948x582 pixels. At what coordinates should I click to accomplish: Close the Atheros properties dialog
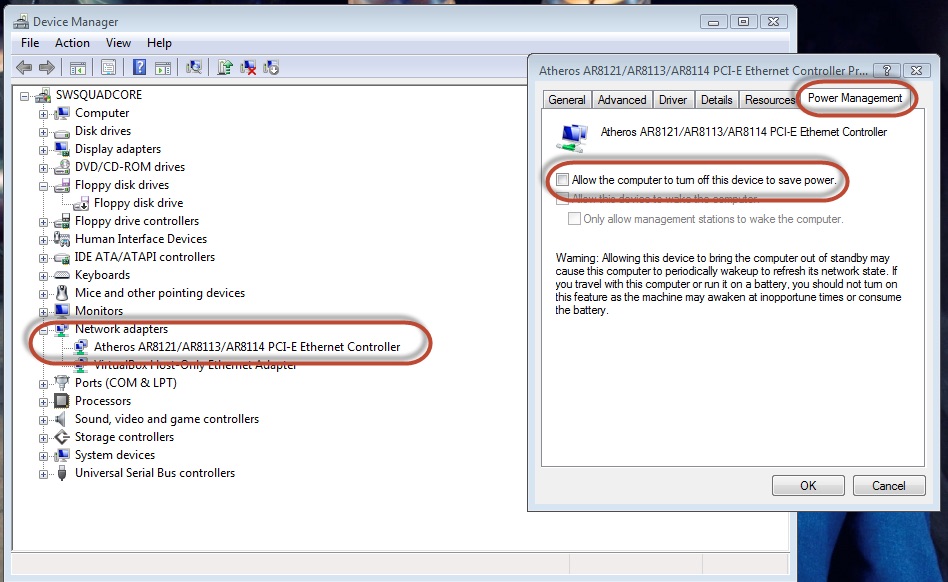point(917,70)
